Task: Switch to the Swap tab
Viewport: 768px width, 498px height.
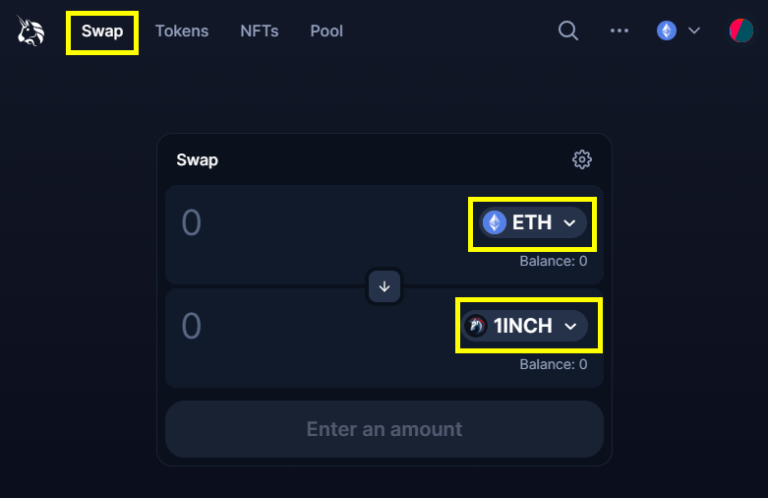Action: (x=102, y=31)
